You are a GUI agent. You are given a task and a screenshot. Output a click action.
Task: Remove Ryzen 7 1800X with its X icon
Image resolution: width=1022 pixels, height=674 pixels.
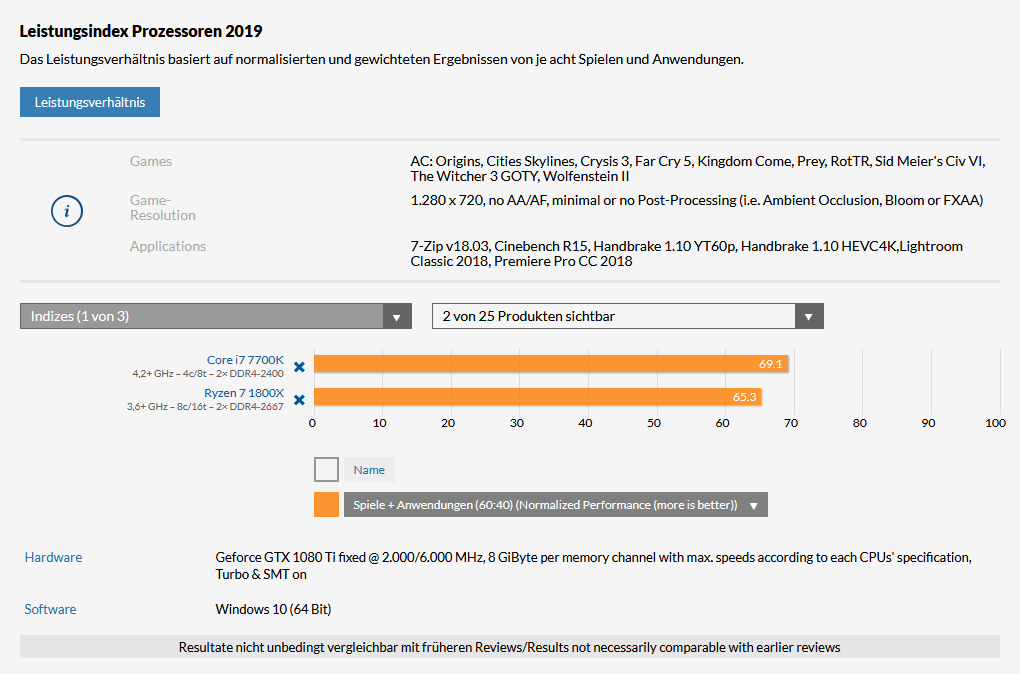pos(299,400)
